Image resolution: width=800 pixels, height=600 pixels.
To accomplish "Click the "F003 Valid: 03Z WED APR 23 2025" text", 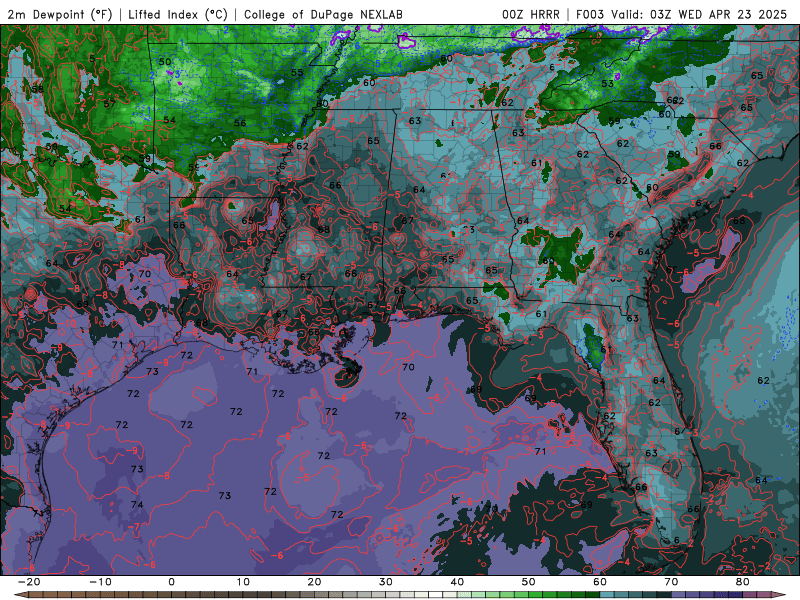I will coord(681,14).
